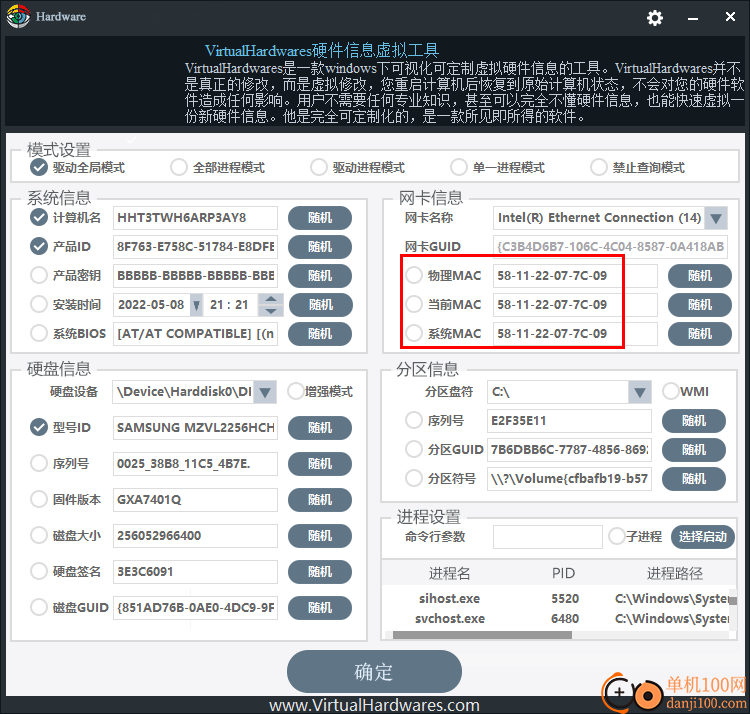Click the 计算机名 input field
The width and height of the screenshot is (750, 714).
pyautogui.click(x=195, y=218)
